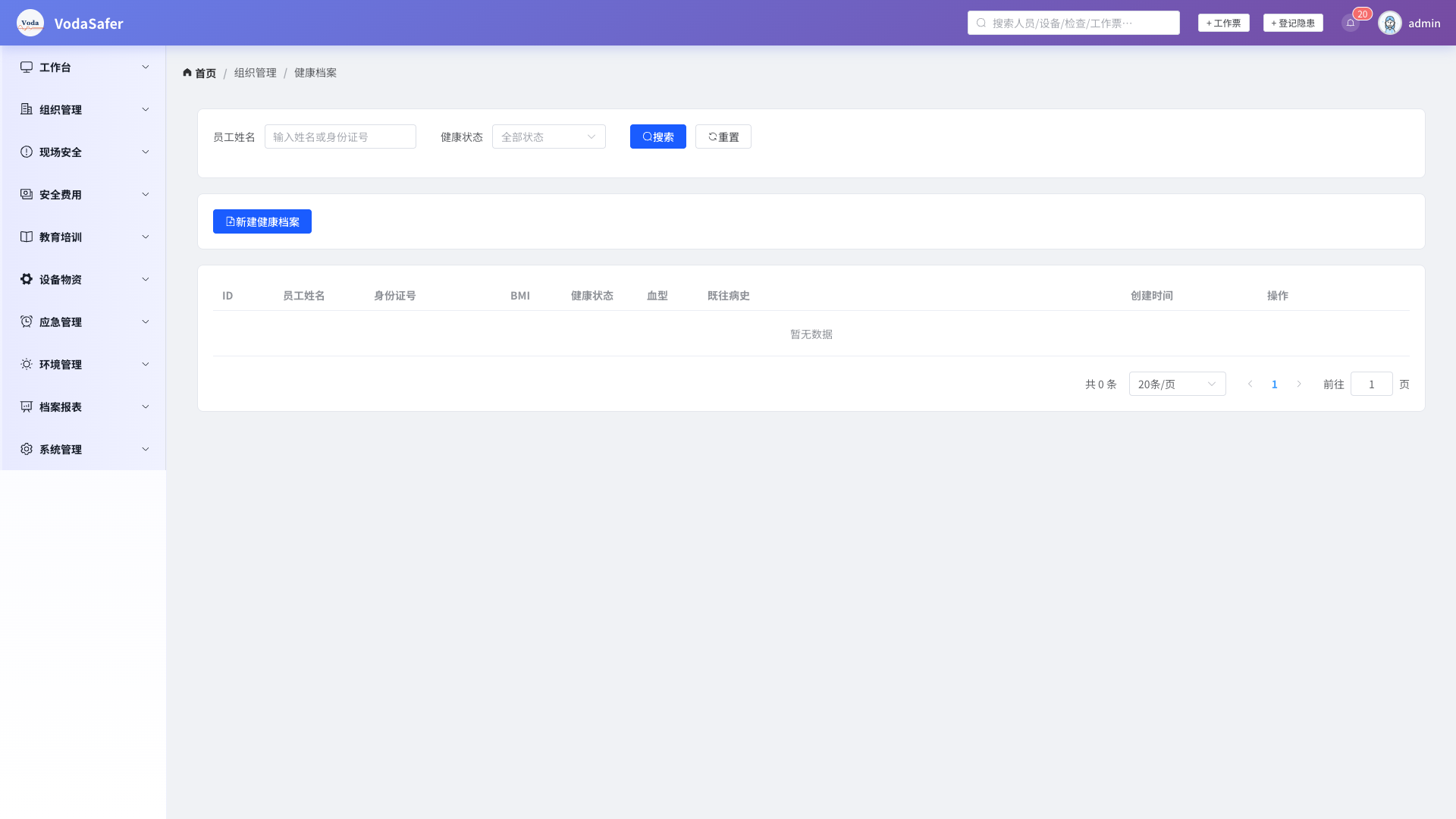Viewport: 1456px width, 819px height.
Task: Expand the 设备物资 menu chevron
Action: click(x=146, y=279)
